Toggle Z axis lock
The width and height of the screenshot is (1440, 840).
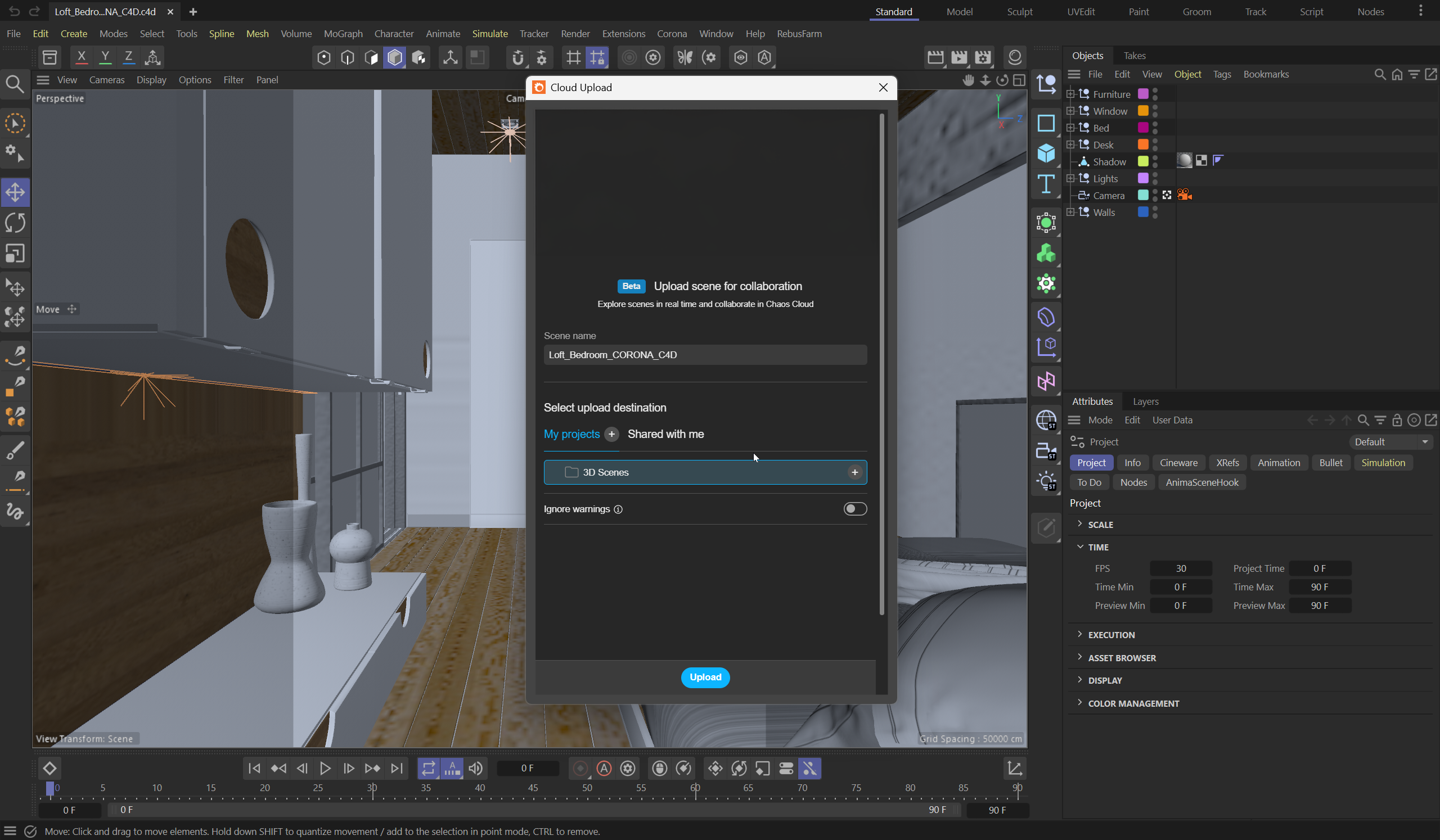point(129,57)
